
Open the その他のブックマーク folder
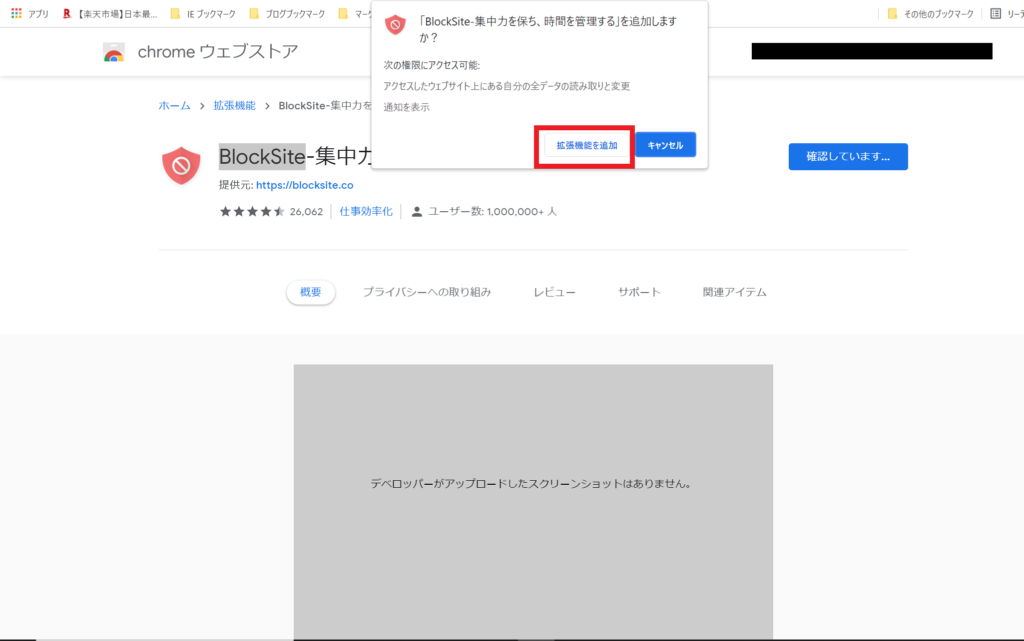click(x=930, y=14)
